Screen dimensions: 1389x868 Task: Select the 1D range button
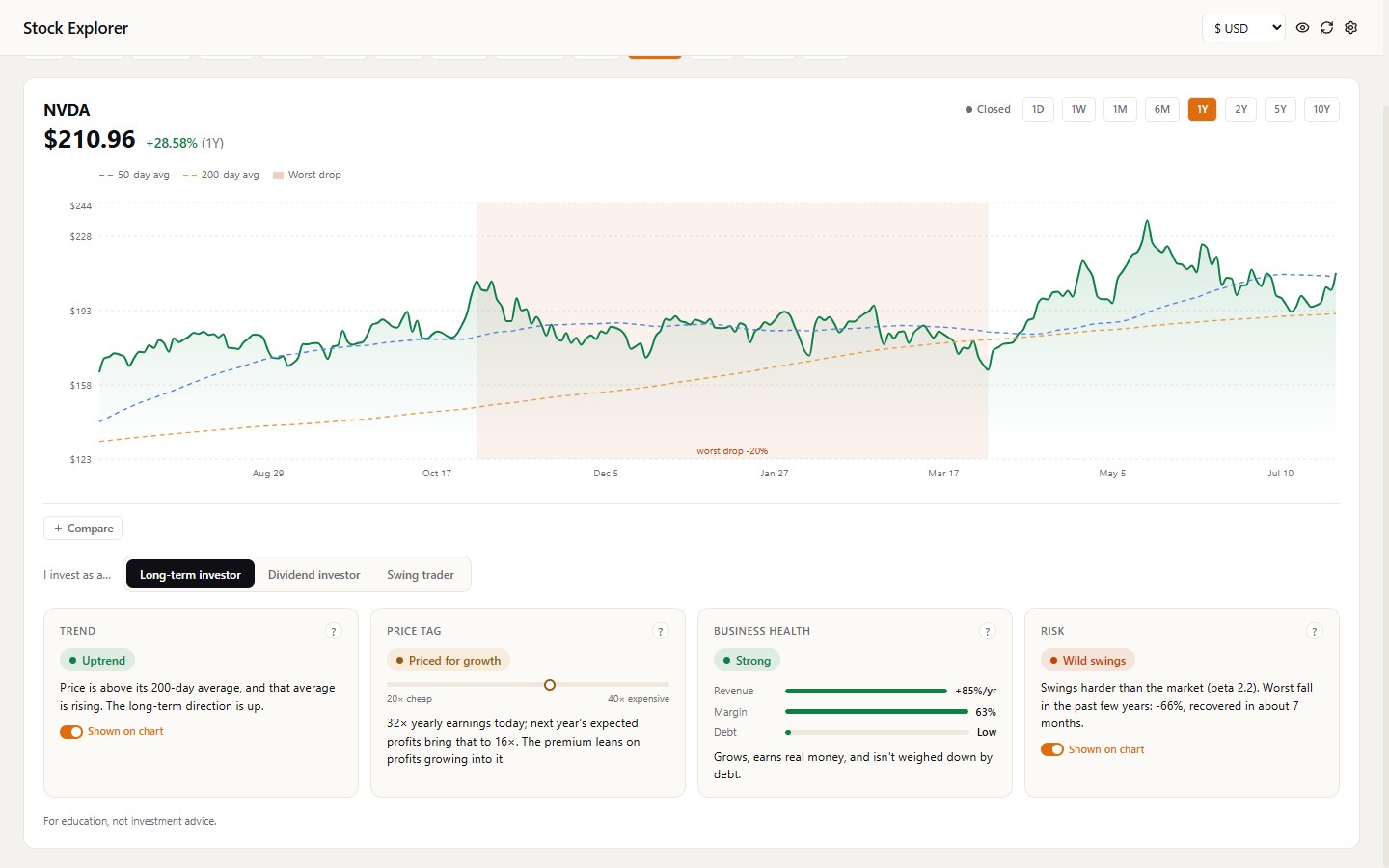tap(1038, 109)
